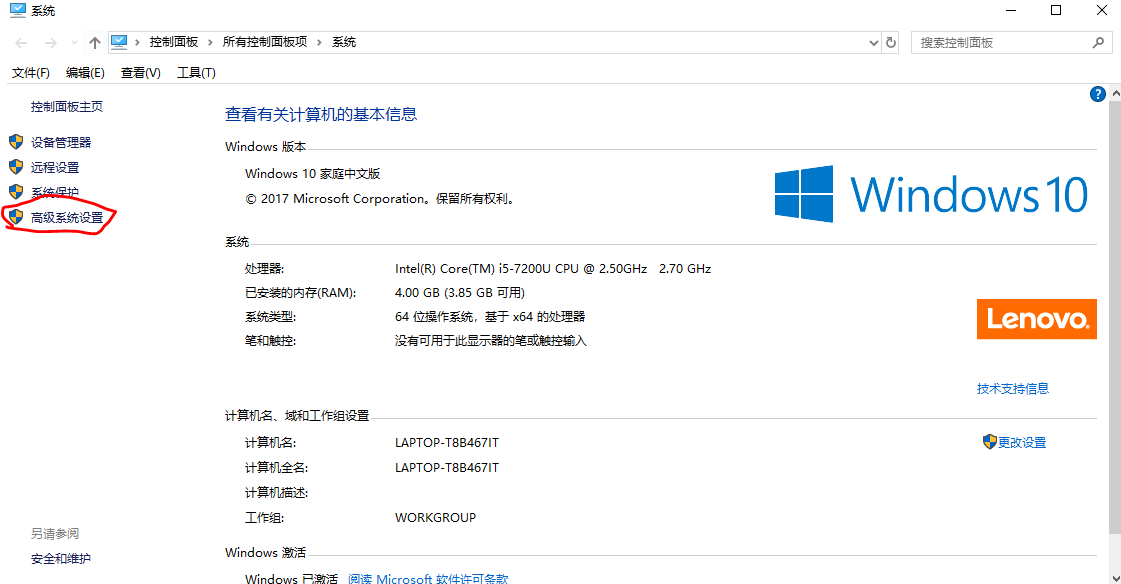The height and width of the screenshot is (584, 1121).
Task: Go to 控制面板主页
Action: (66, 107)
